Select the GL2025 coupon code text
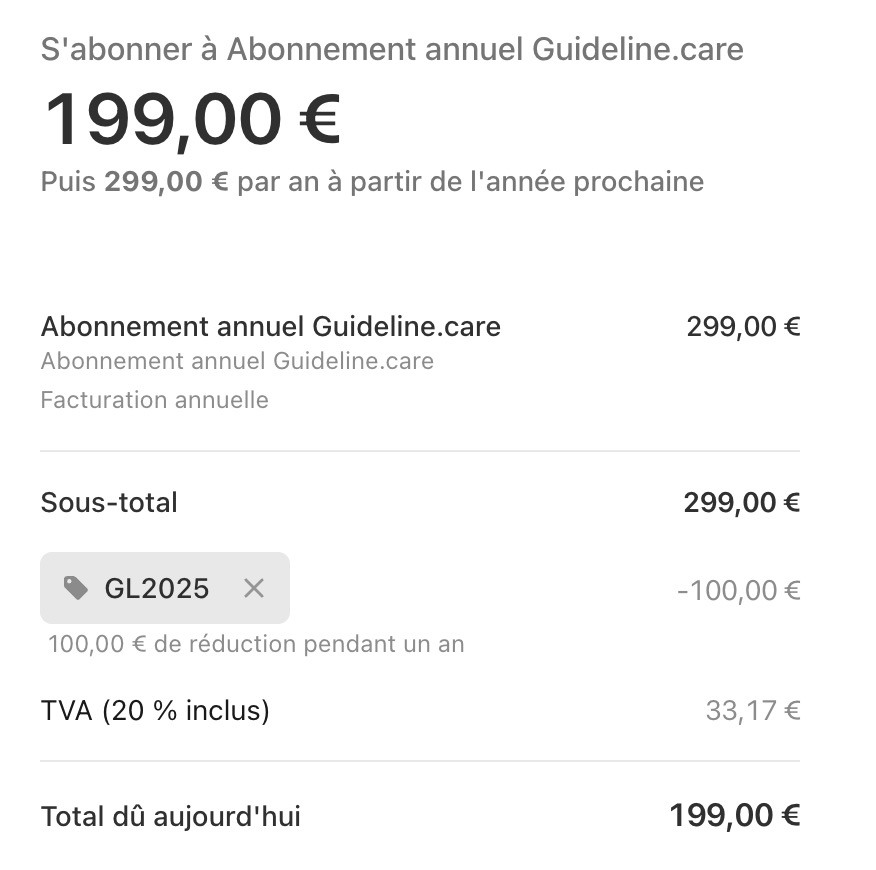Screen dimensions: 876x870 [x=157, y=588]
